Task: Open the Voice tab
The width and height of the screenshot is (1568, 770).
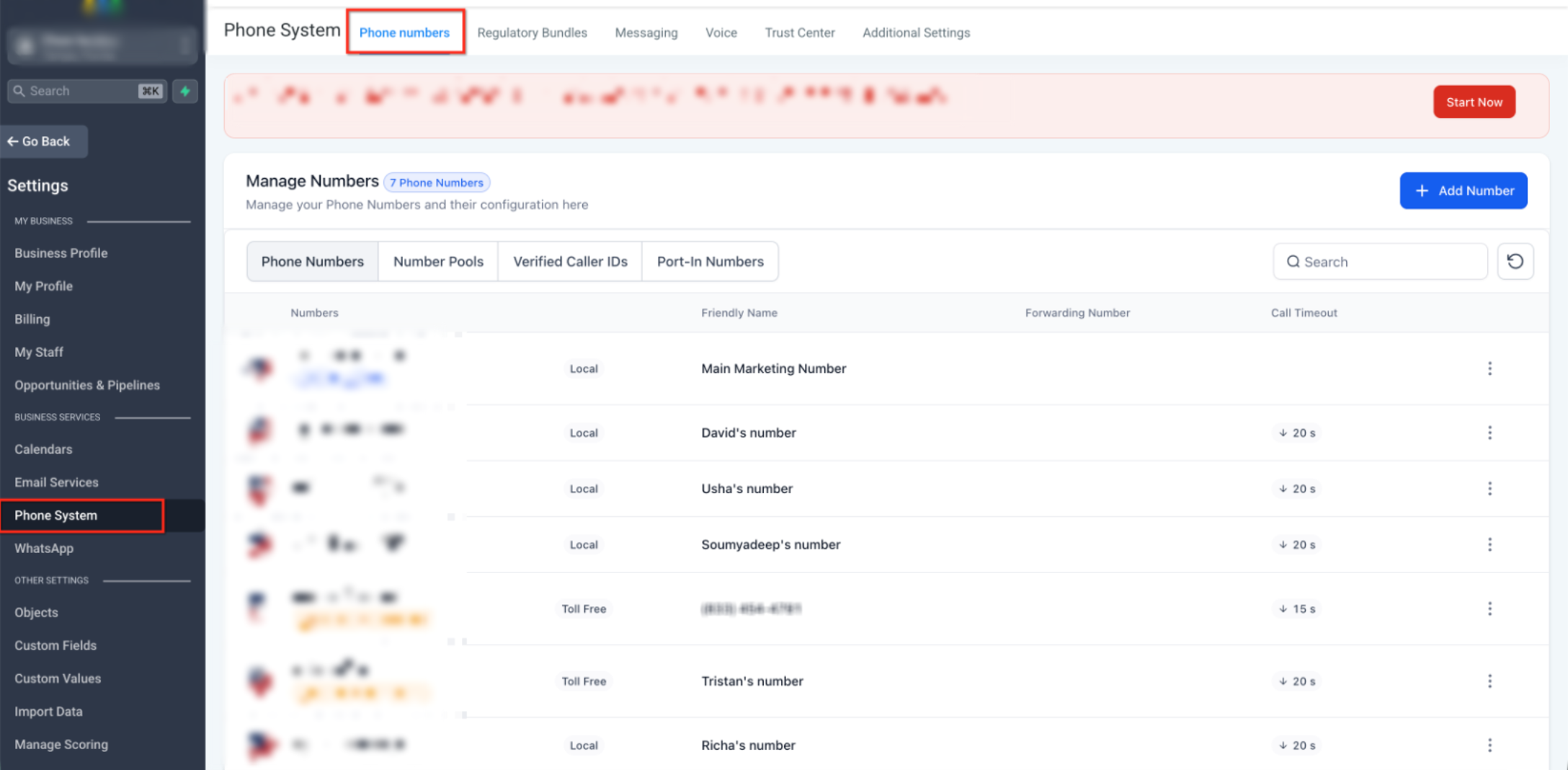Action: 721,32
